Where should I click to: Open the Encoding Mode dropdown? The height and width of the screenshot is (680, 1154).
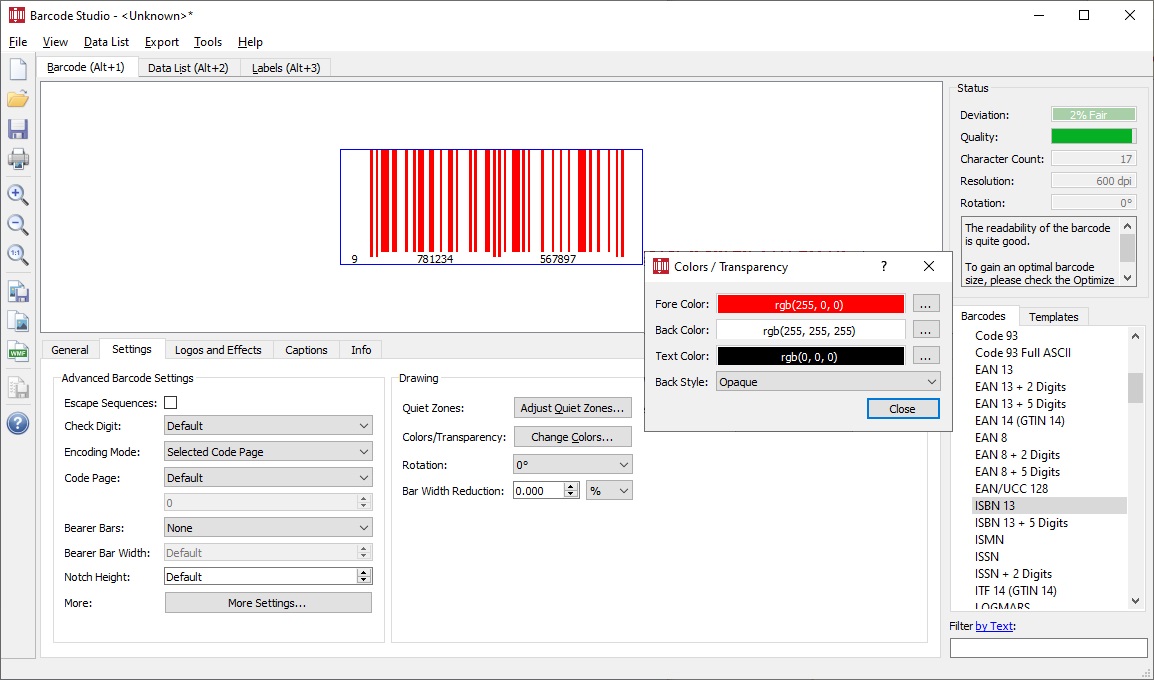pos(268,452)
